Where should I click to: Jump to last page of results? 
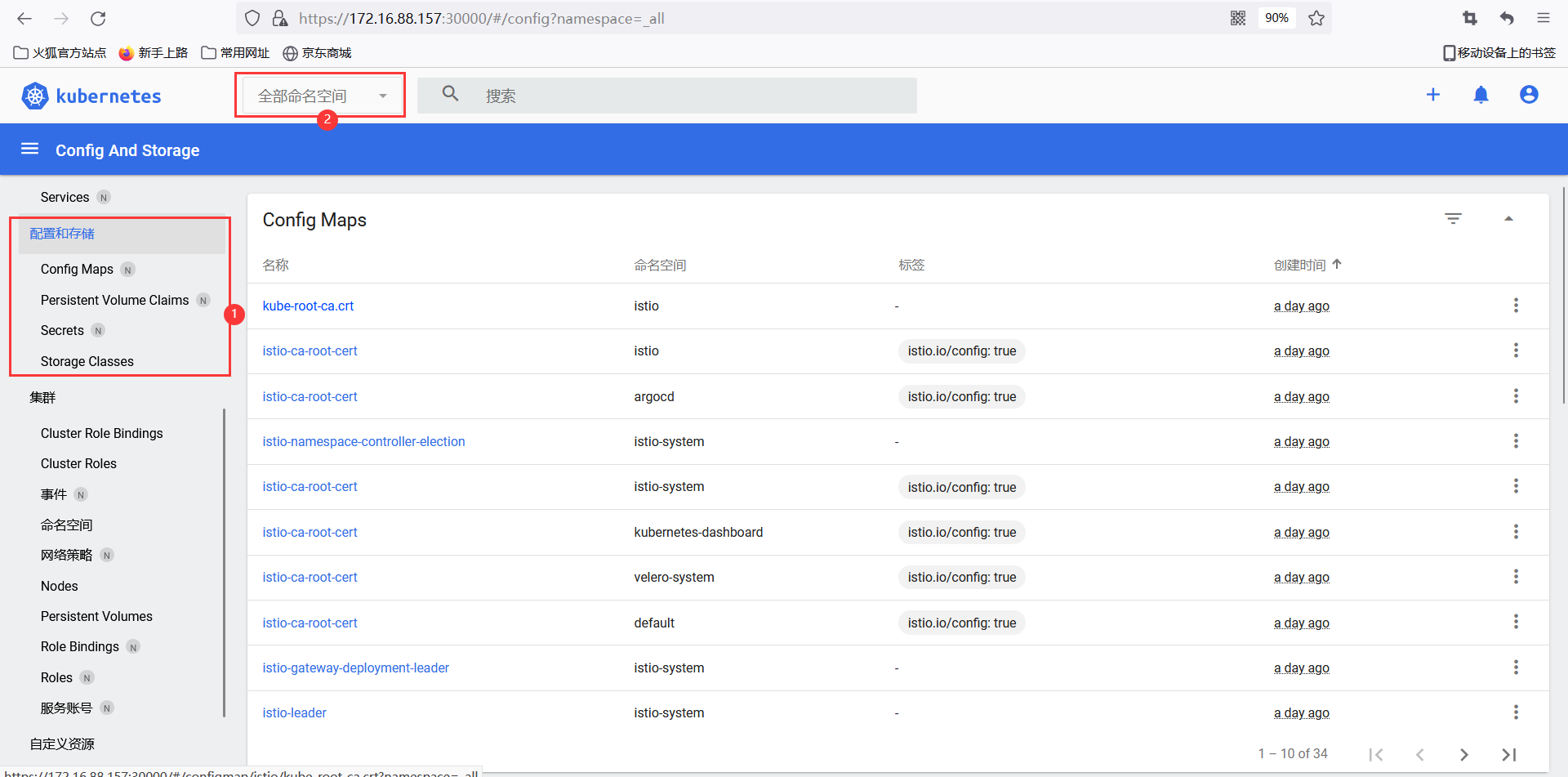1508,754
